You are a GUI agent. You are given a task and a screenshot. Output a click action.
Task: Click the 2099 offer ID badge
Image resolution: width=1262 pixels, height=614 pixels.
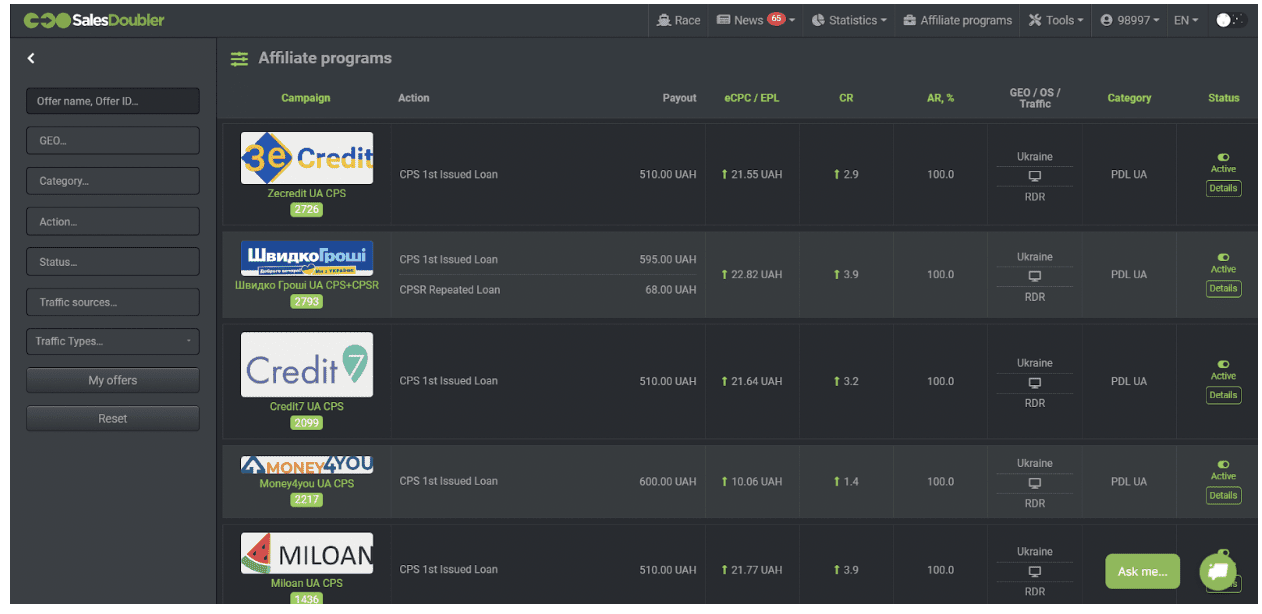point(307,423)
